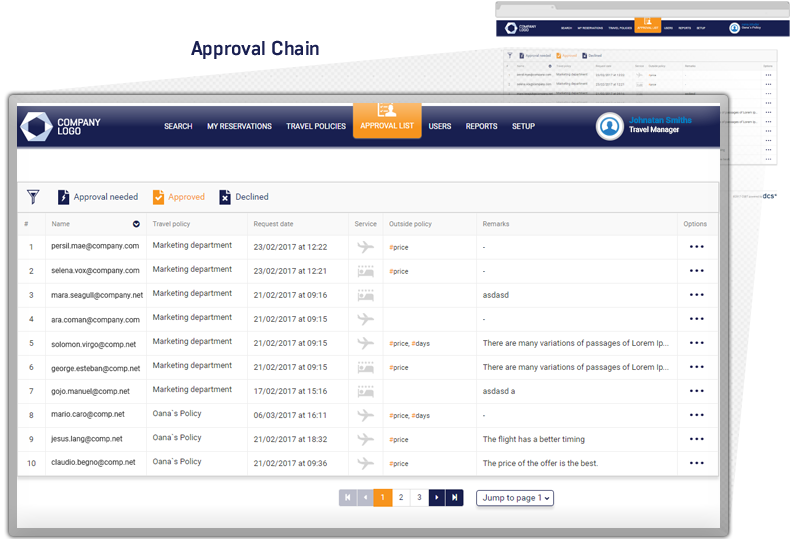This screenshot has height=539, width=791.
Task: Select the solomon.virgo@comp.net email cell
Action: [96, 343]
